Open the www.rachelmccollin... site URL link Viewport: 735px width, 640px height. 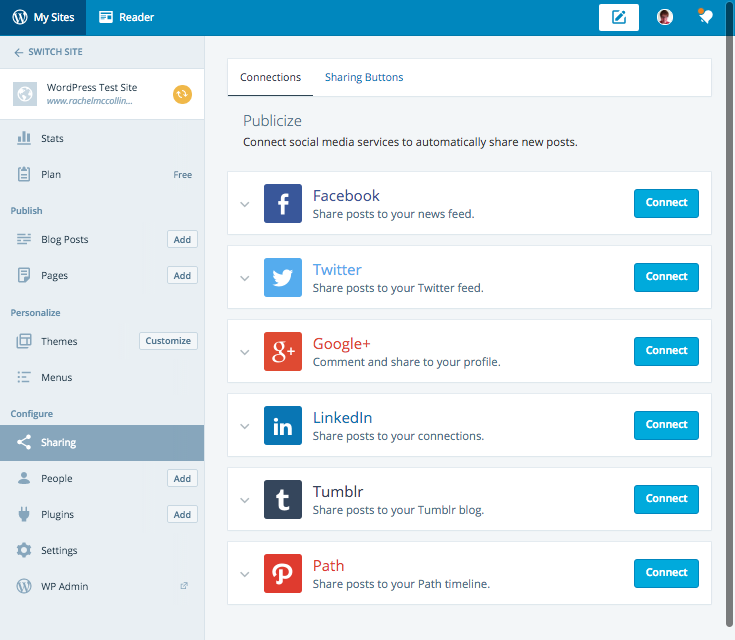click(x=89, y=101)
